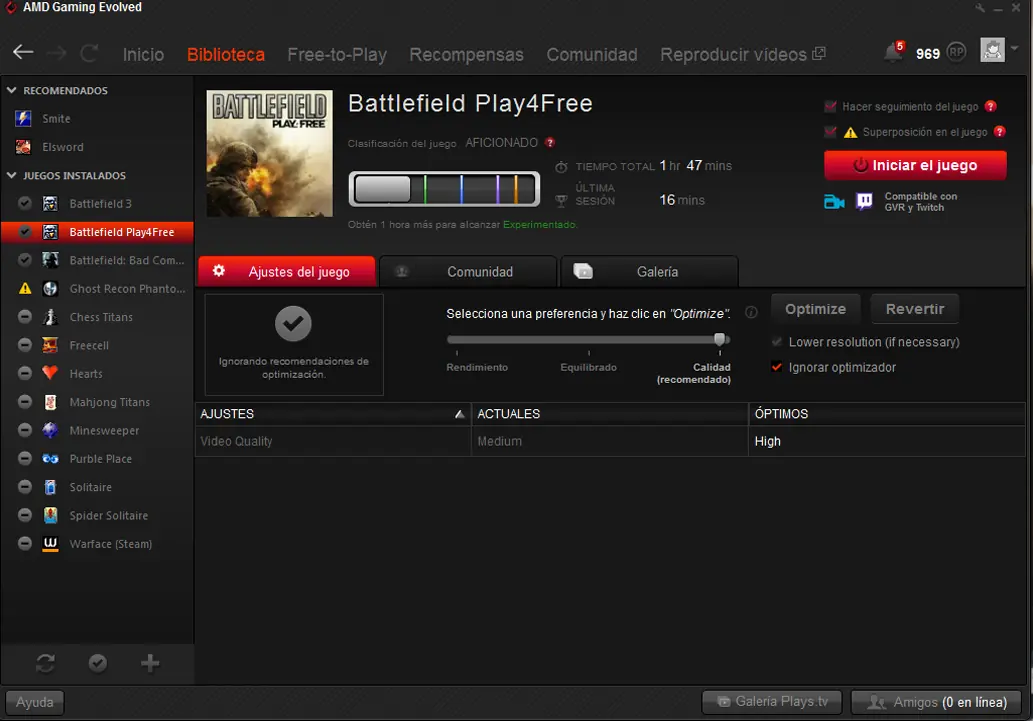1033x721 pixels.
Task: Select the Elsword game icon
Action: click(24, 146)
